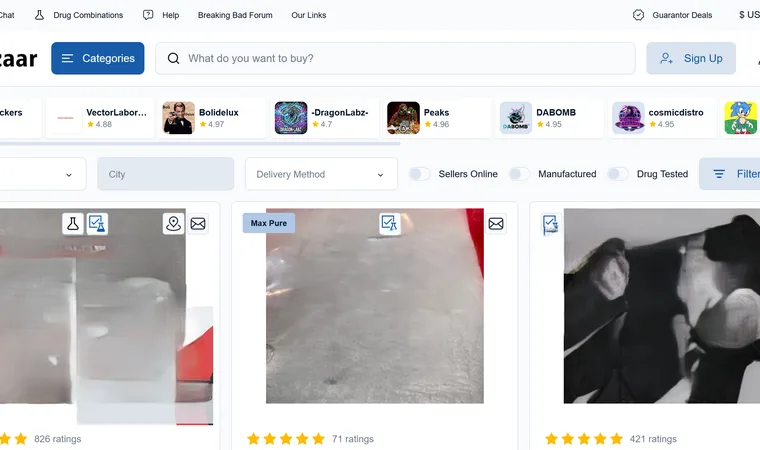Viewport: 760px width, 450px height.
Task: Click the Peaks seller avatar
Action: click(x=403, y=118)
